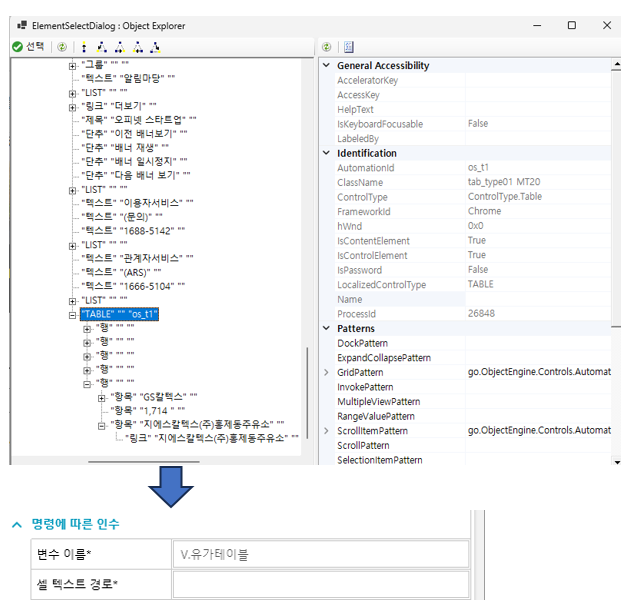Expand the ScrollItemPattern property

[326, 431]
